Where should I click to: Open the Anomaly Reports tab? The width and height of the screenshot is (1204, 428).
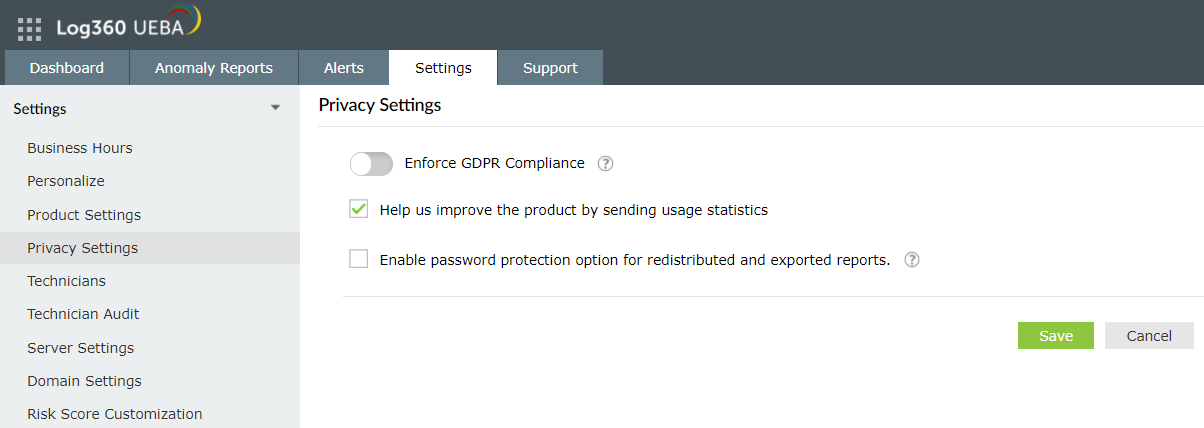pyautogui.click(x=214, y=68)
